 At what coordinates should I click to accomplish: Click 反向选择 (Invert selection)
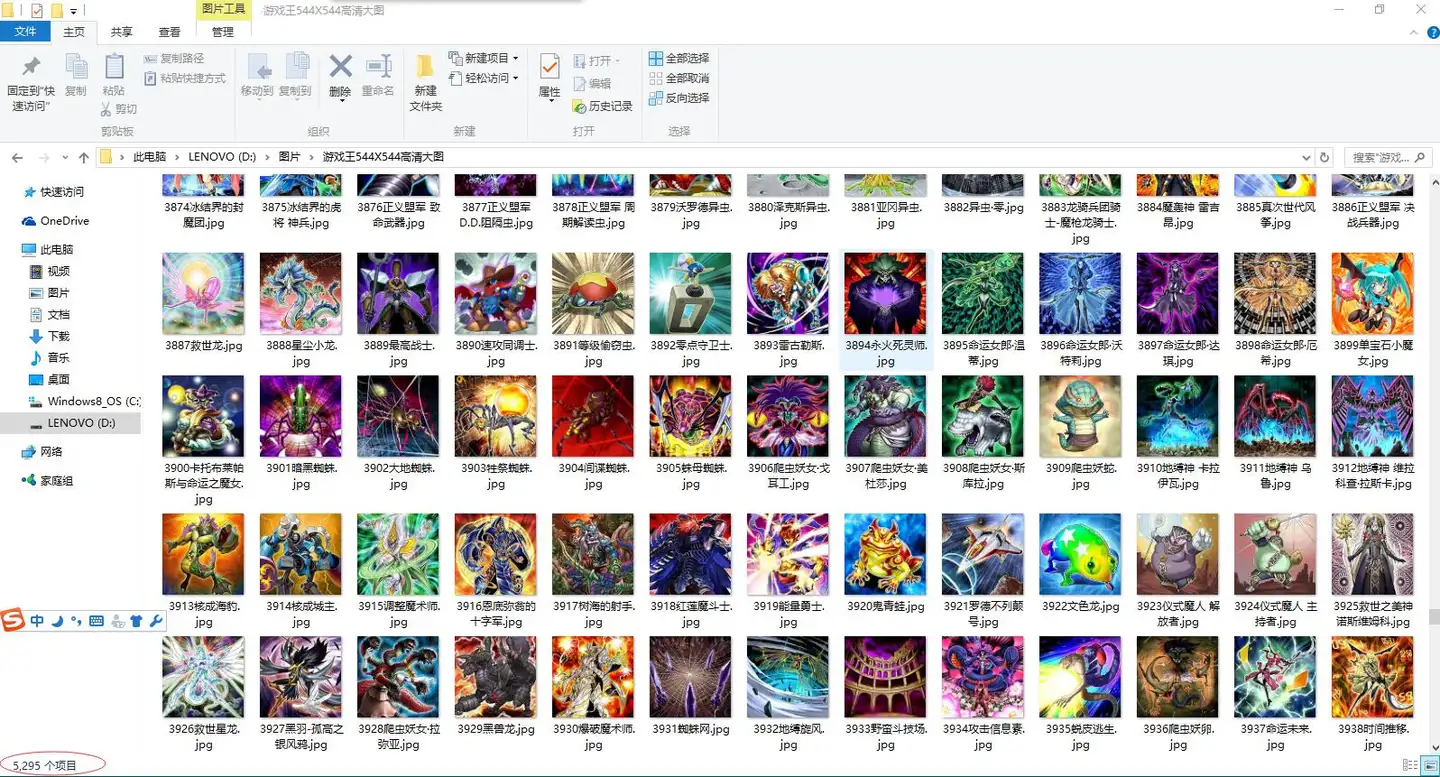[x=679, y=98]
